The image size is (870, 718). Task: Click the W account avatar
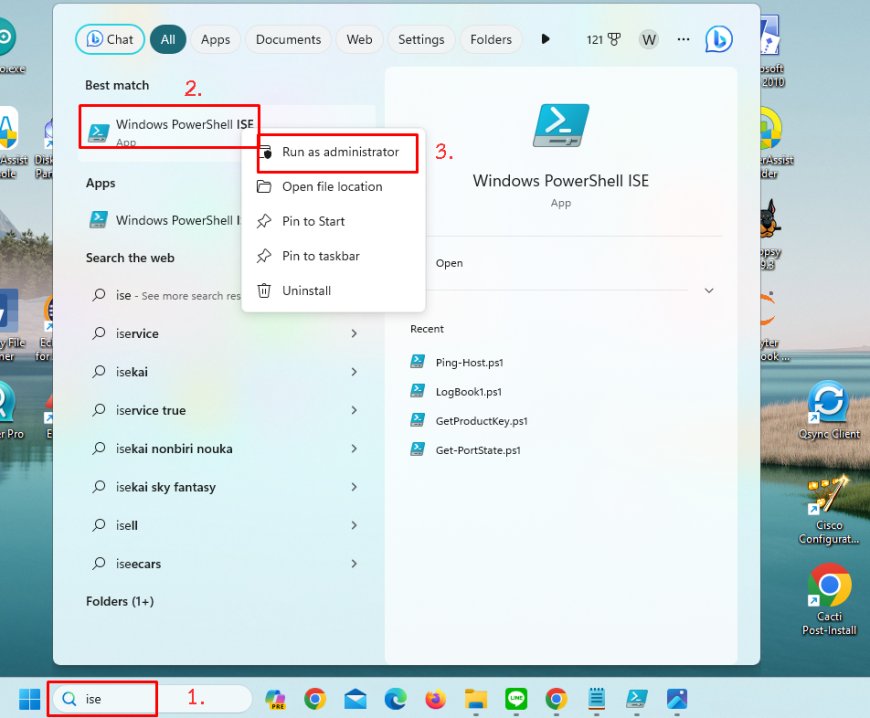[x=649, y=39]
